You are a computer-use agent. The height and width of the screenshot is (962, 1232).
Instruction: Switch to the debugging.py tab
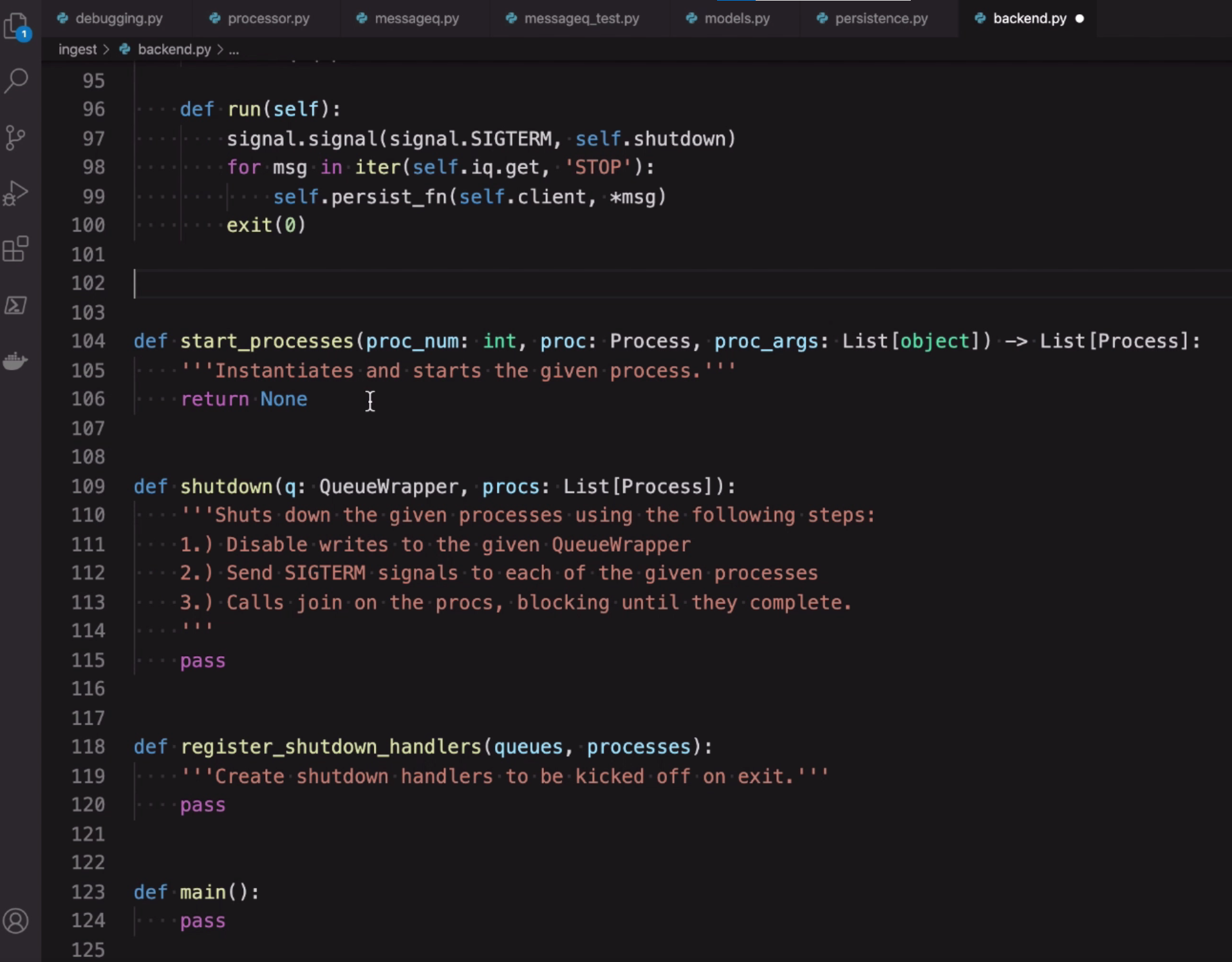coord(110,18)
